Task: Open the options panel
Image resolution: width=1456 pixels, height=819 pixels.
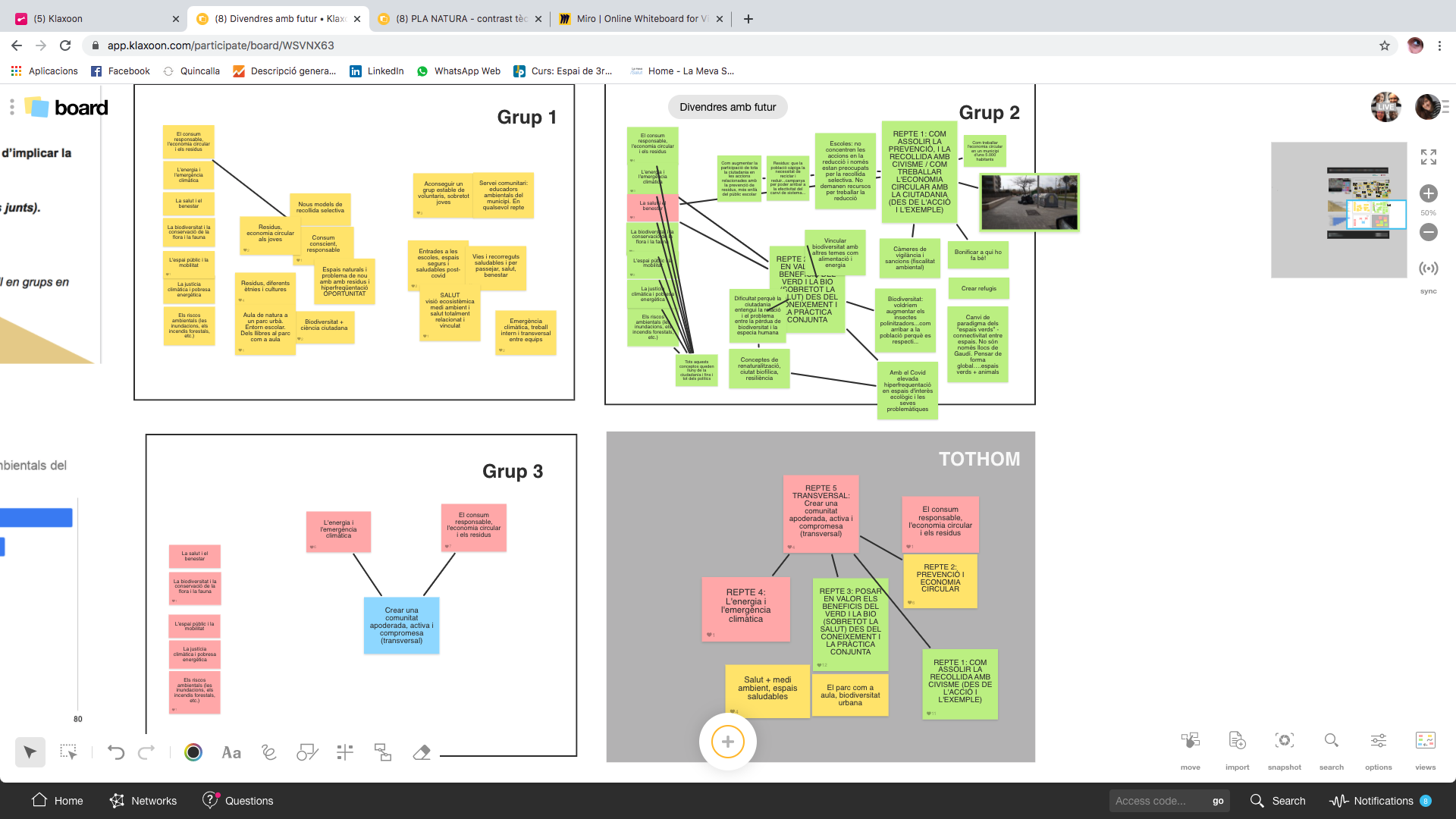Action: pyautogui.click(x=1378, y=741)
